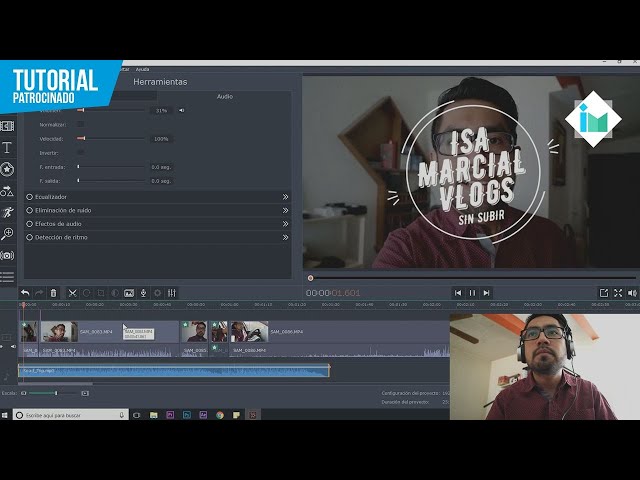
Task: Open Audio properties mixer sliders icon
Action: pos(172,293)
